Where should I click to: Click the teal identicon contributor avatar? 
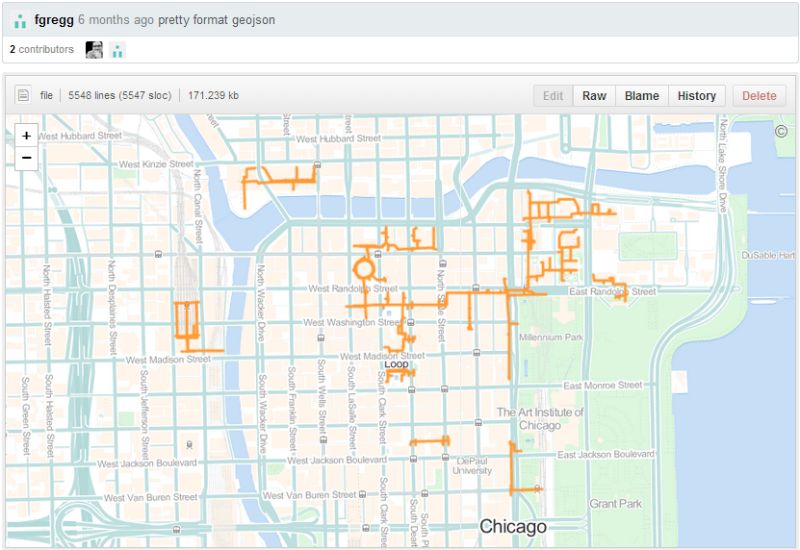coord(117,50)
